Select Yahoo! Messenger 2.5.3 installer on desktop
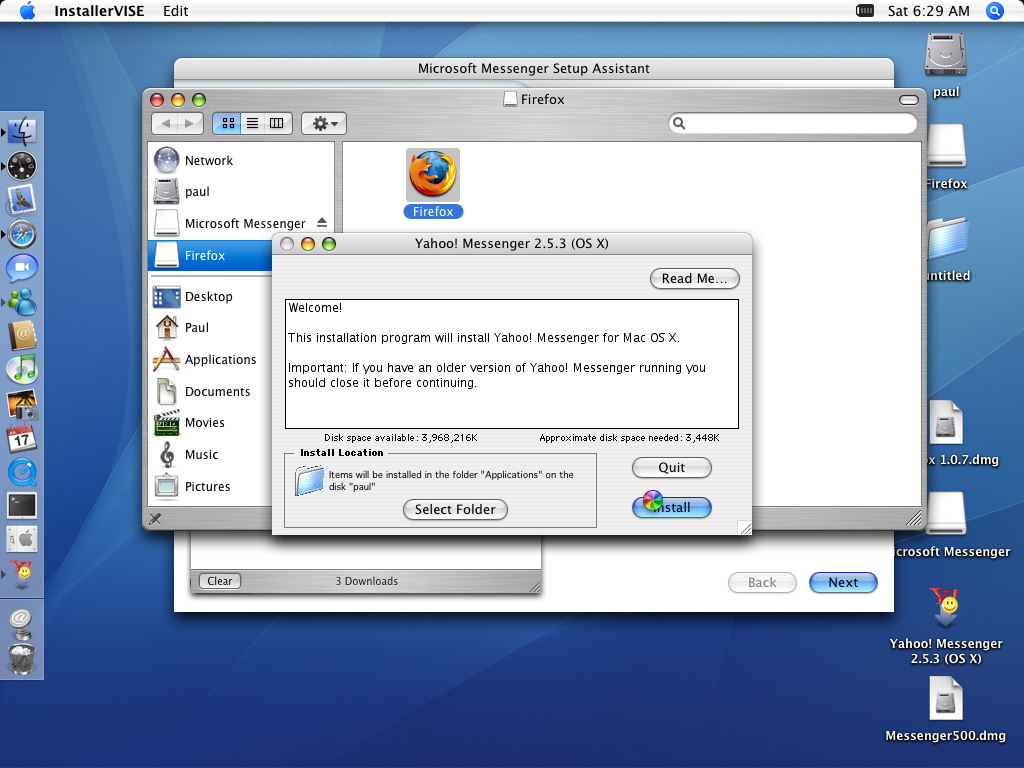The height and width of the screenshot is (768, 1024). [946, 607]
